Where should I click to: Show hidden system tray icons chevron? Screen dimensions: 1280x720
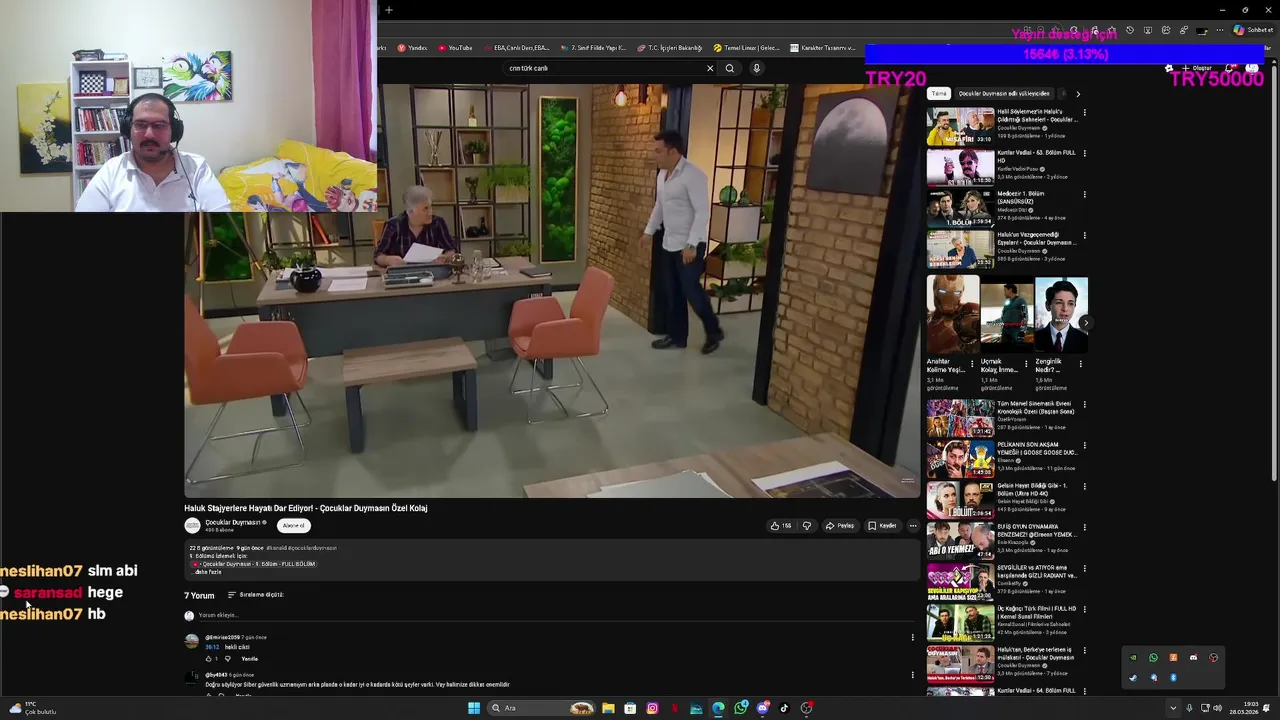[x=1173, y=708]
